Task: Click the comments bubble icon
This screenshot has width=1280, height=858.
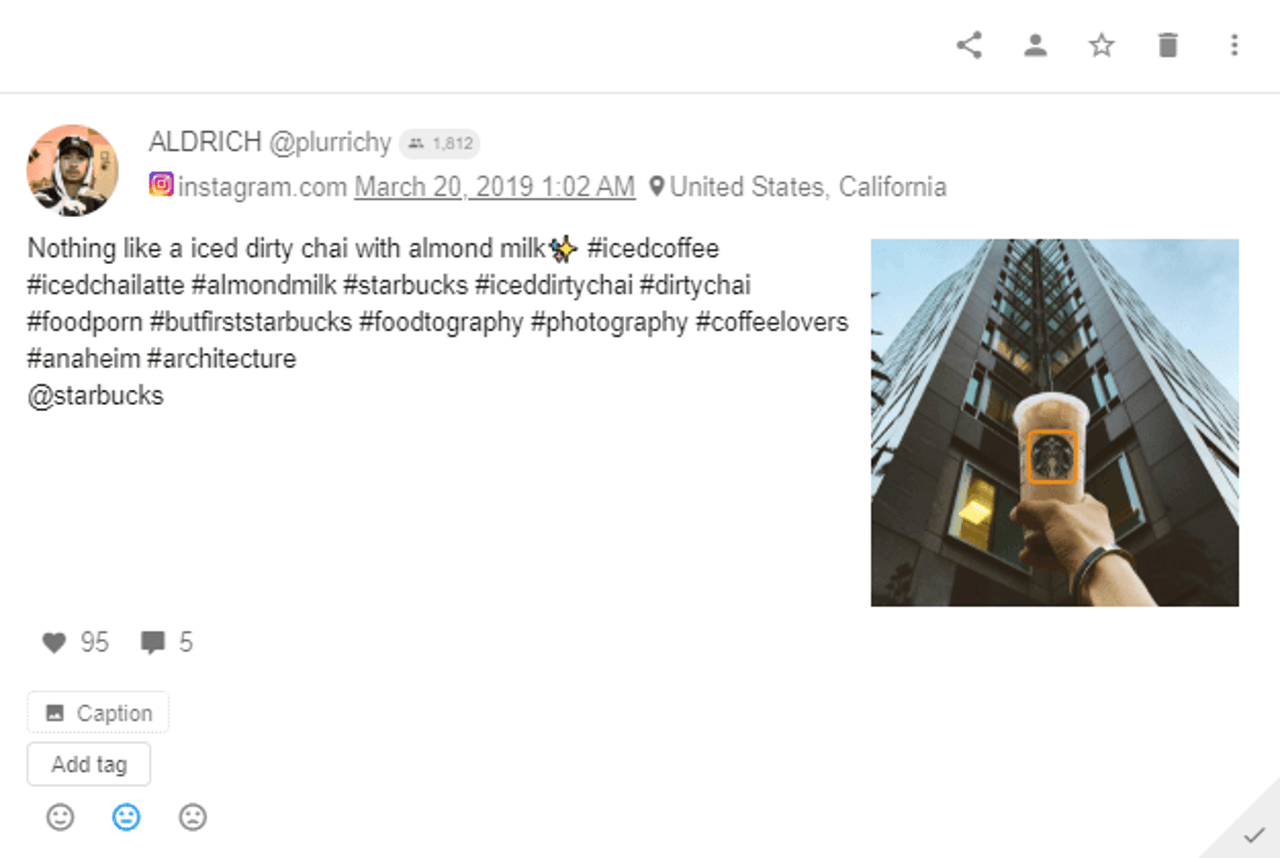Action: point(153,642)
